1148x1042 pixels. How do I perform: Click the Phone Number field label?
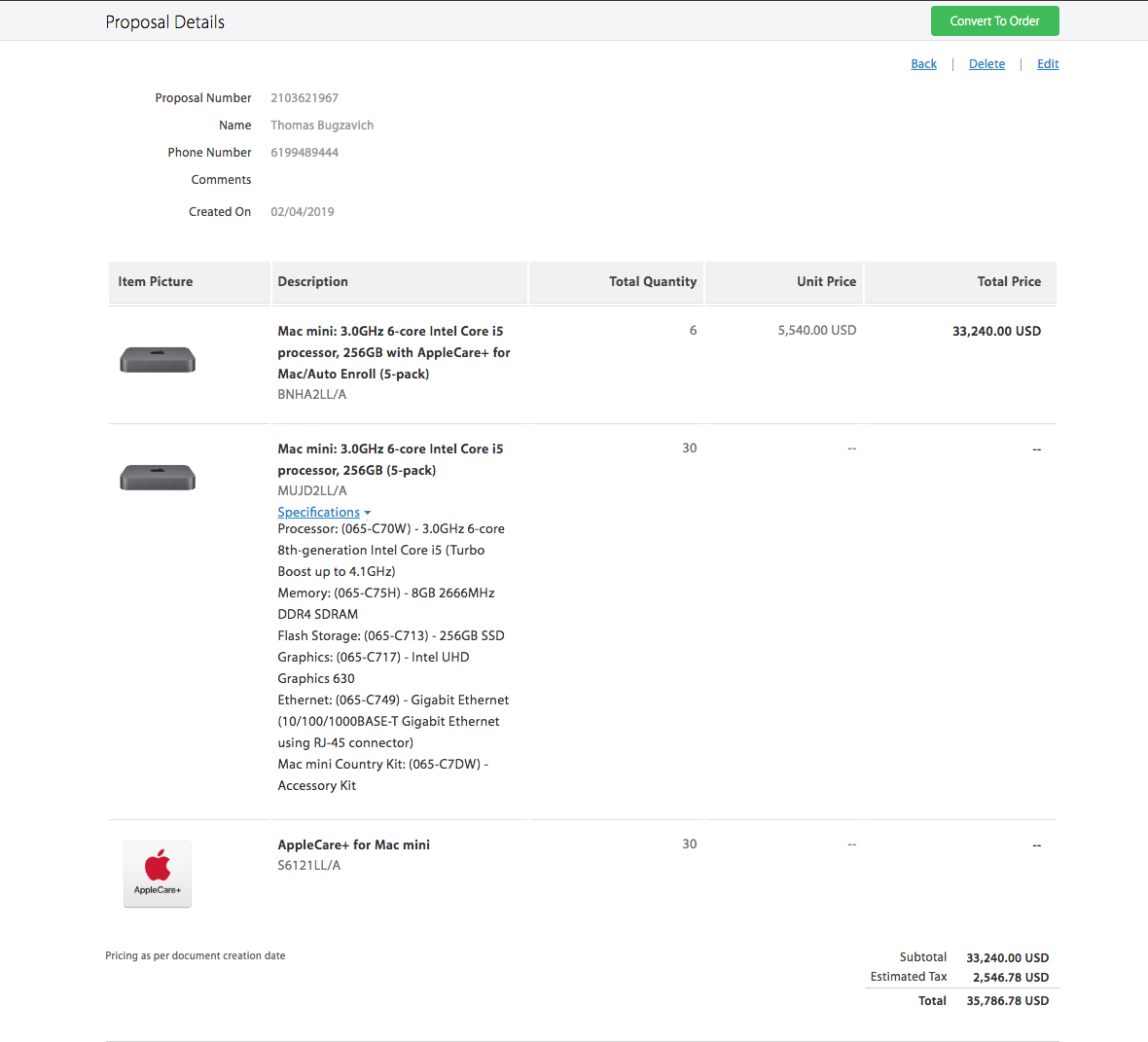click(208, 153)
